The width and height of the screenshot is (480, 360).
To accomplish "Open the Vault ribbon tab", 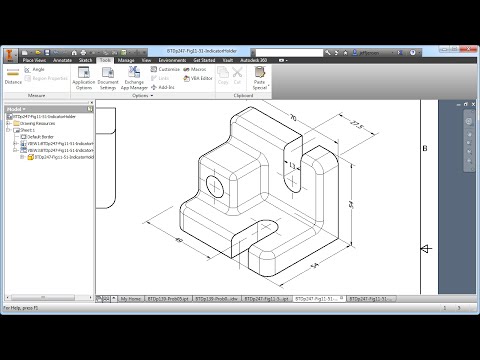I will [228, 60].
